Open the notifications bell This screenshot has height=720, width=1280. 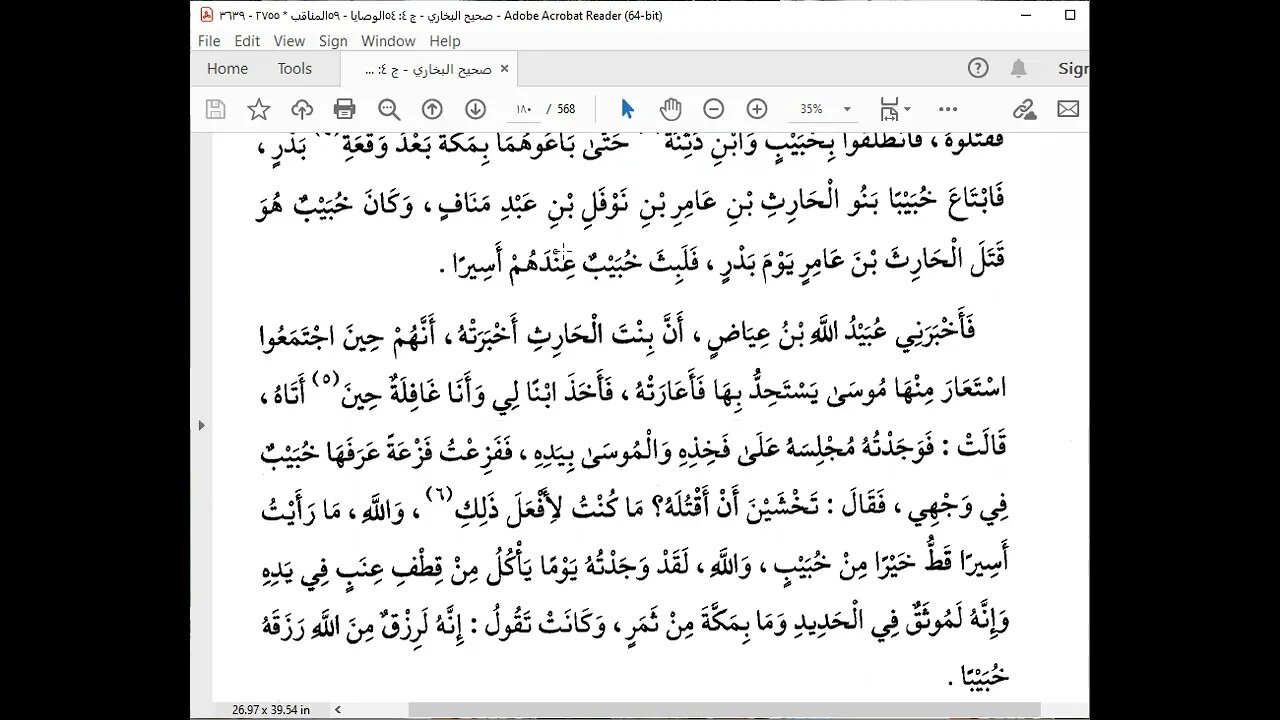coord(1018,68)
